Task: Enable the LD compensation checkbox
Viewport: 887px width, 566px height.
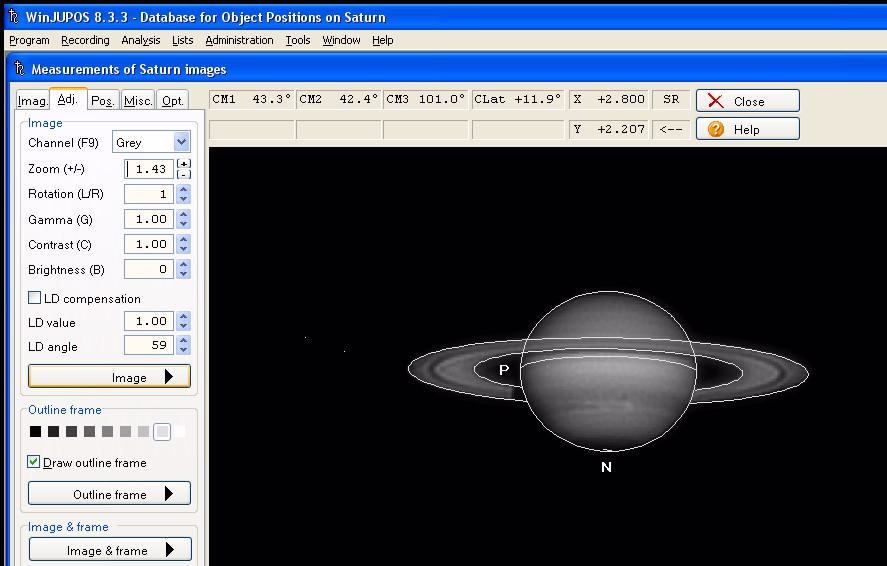Action: 35,298
